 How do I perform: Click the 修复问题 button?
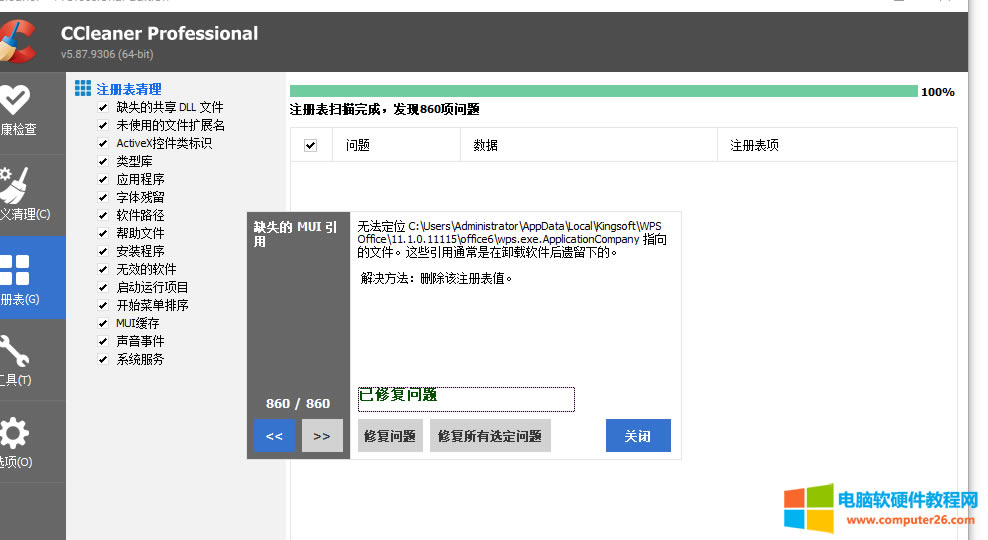[390, 436]
